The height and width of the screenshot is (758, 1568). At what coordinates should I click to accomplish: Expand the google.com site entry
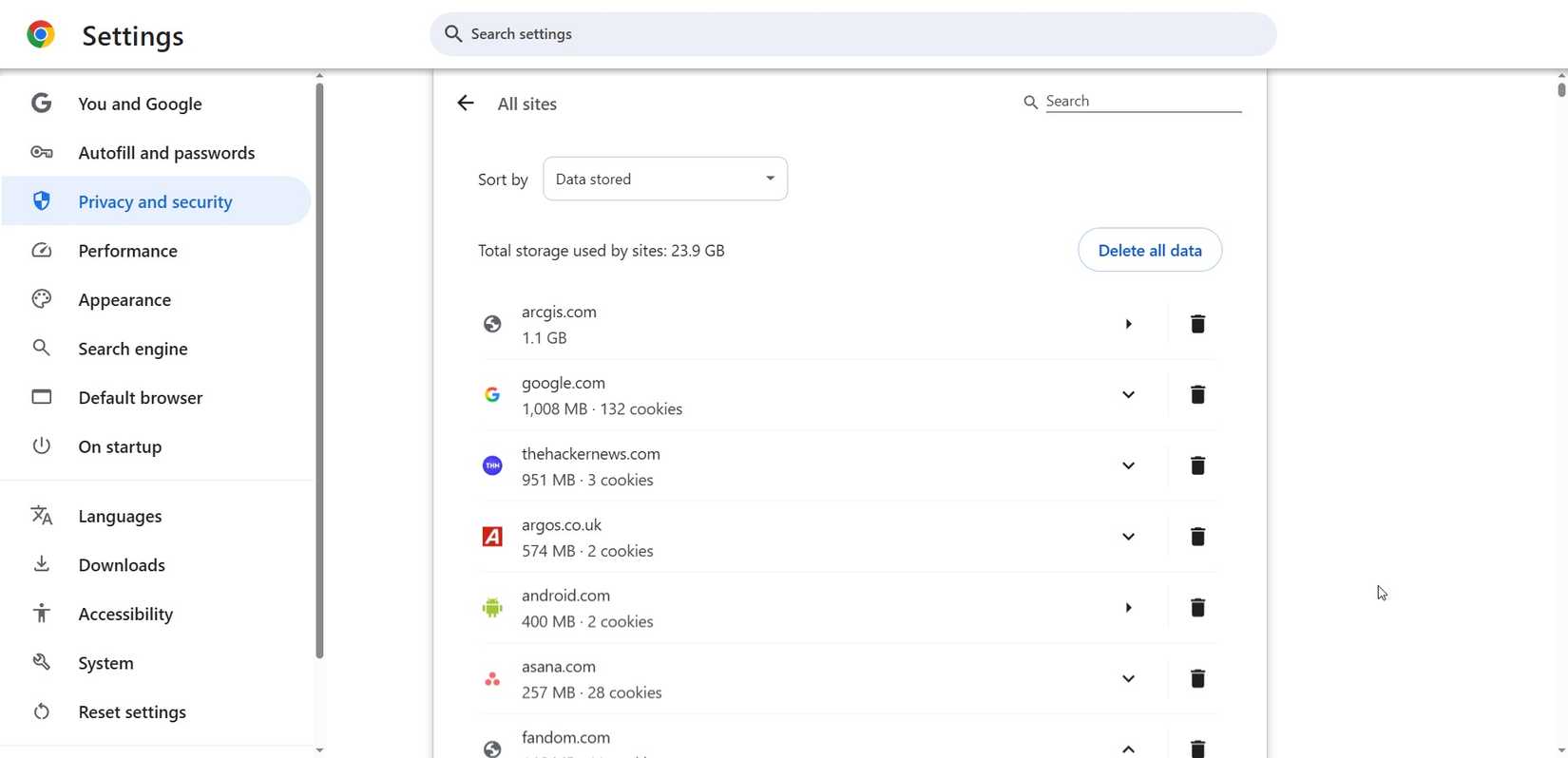1128,395
